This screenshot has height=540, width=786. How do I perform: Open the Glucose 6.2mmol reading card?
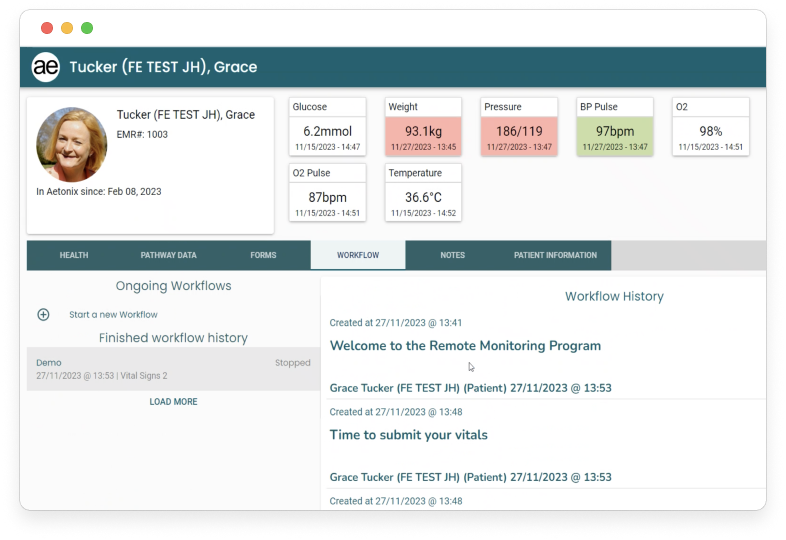(326, 127)
